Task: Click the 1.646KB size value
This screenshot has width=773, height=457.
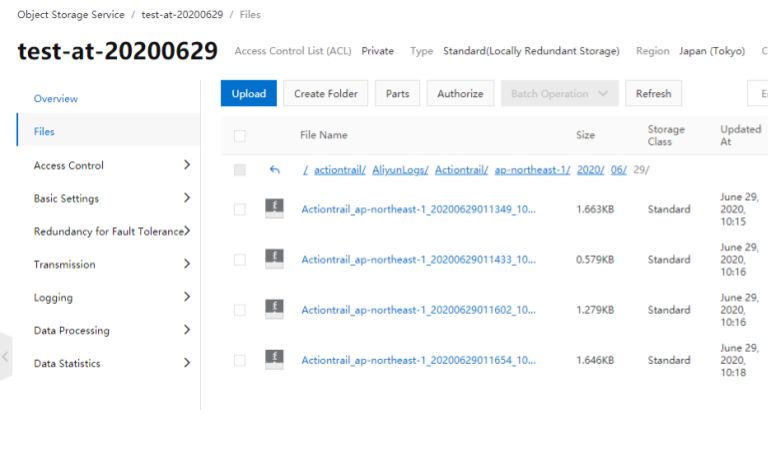Action: coord(595,360)
